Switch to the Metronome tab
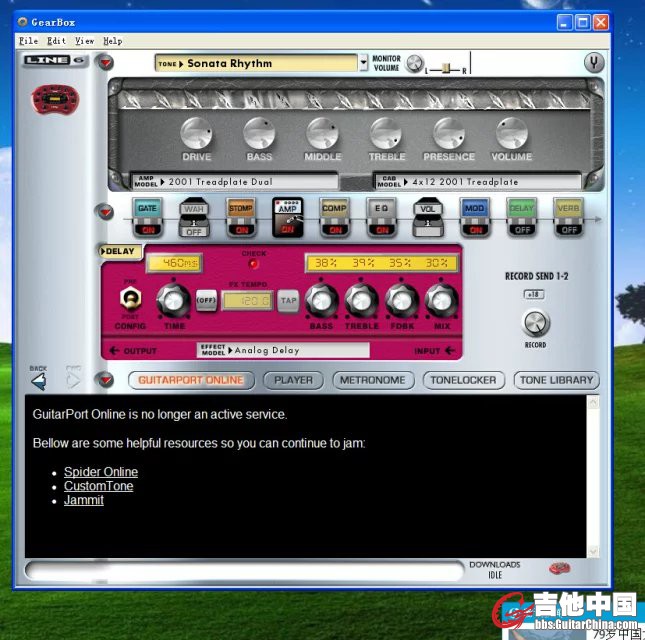This screenshot has width=645, height=640. [x=372, y=380]
